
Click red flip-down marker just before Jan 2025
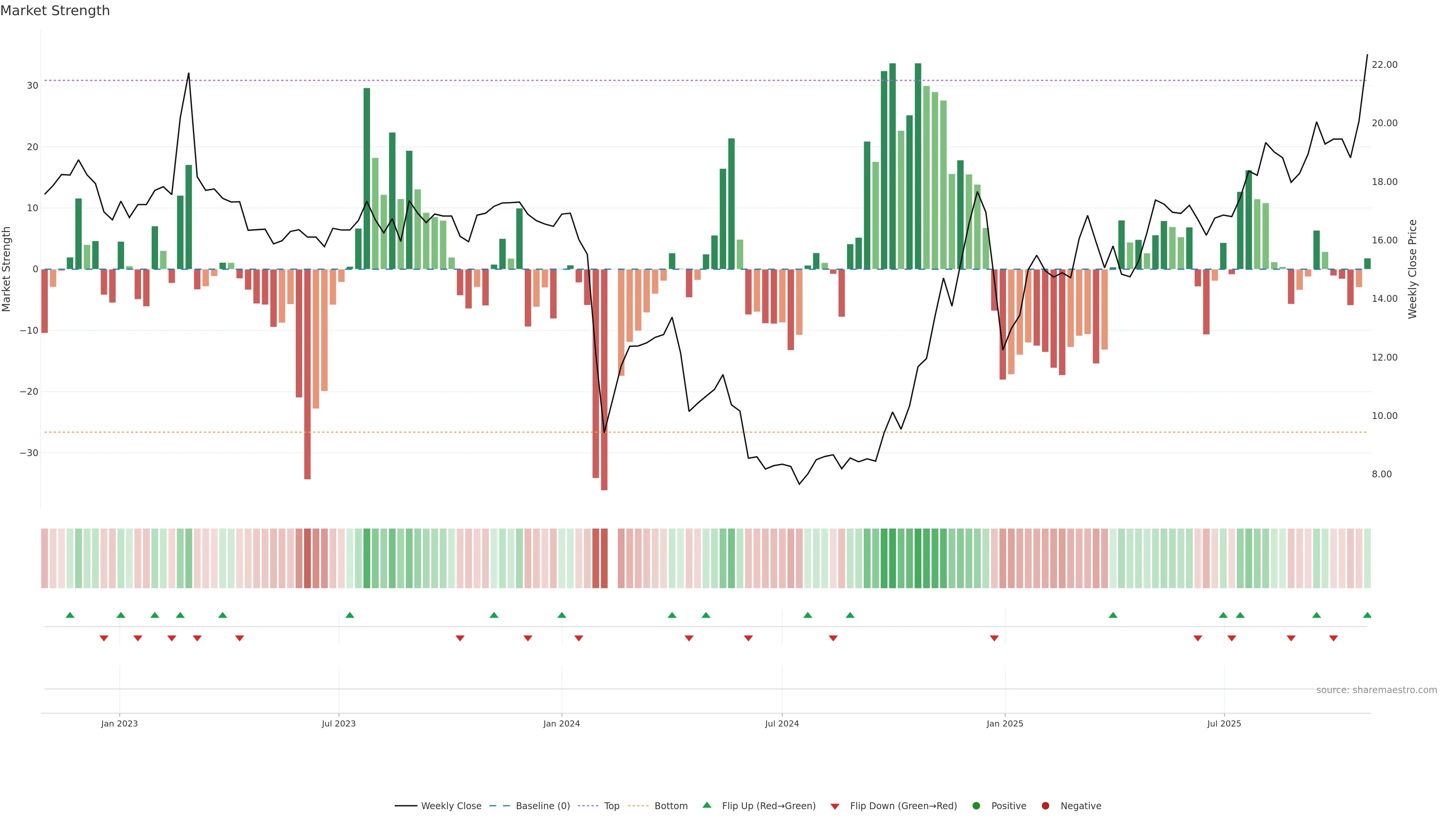coord(994,638)
